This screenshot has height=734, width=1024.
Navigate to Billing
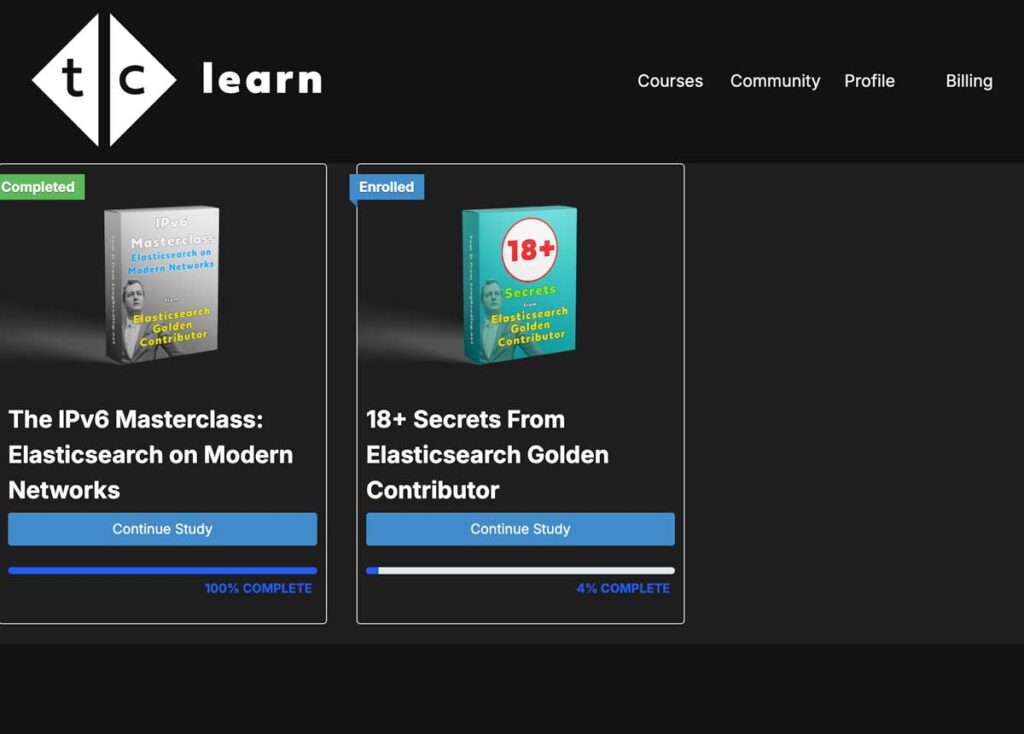pos(969,81)
